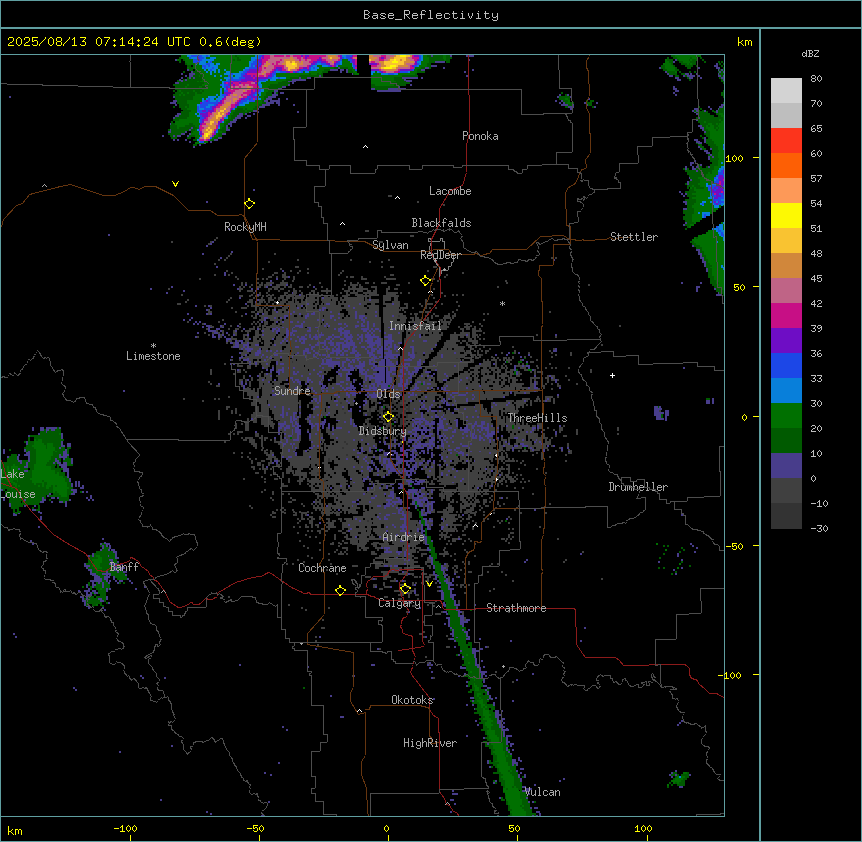Screen dimensions: 862x842
Task: Click the Didsbury label
Action: 383,431
